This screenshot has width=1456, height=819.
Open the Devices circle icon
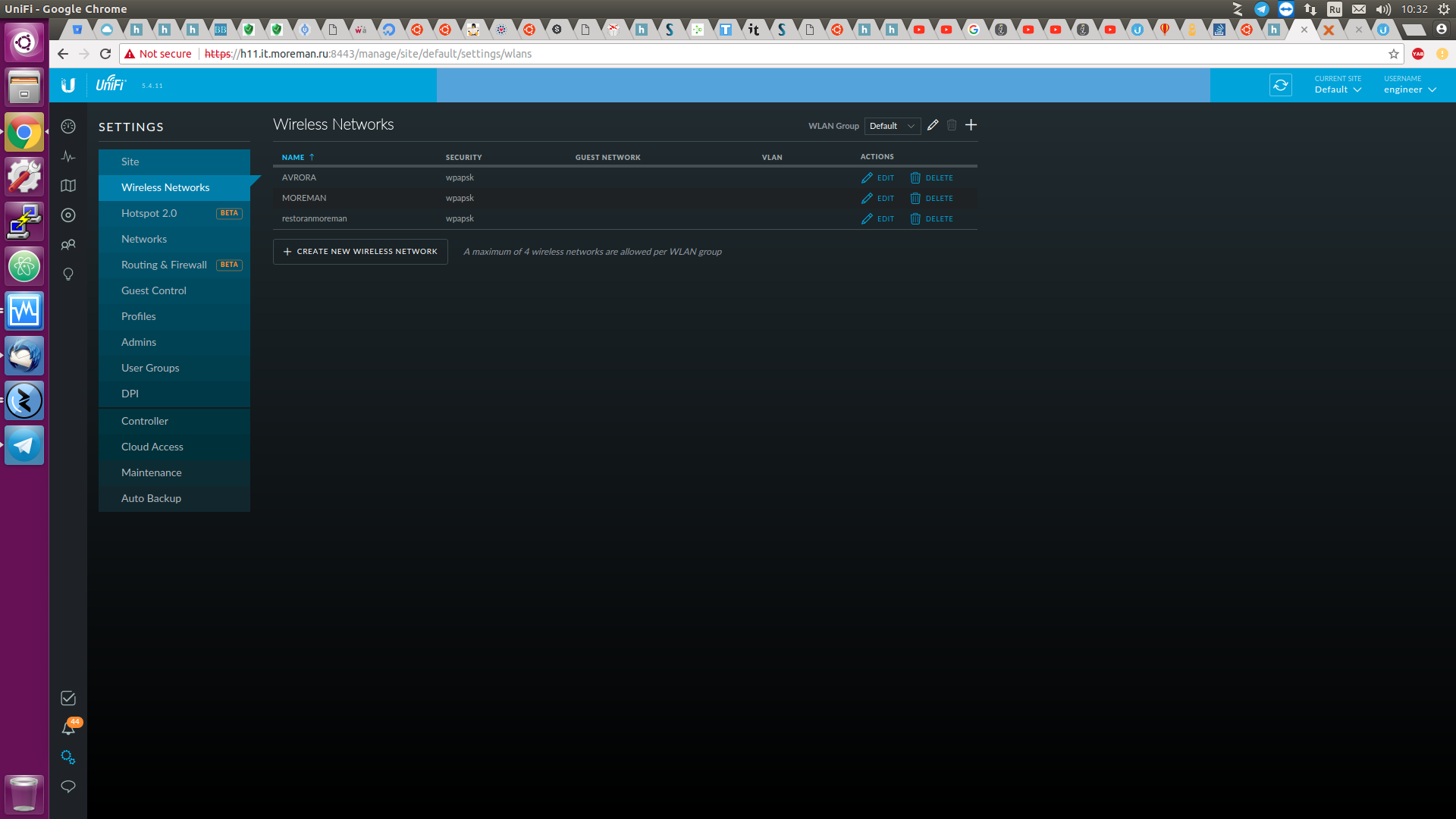tap(68, 215)
